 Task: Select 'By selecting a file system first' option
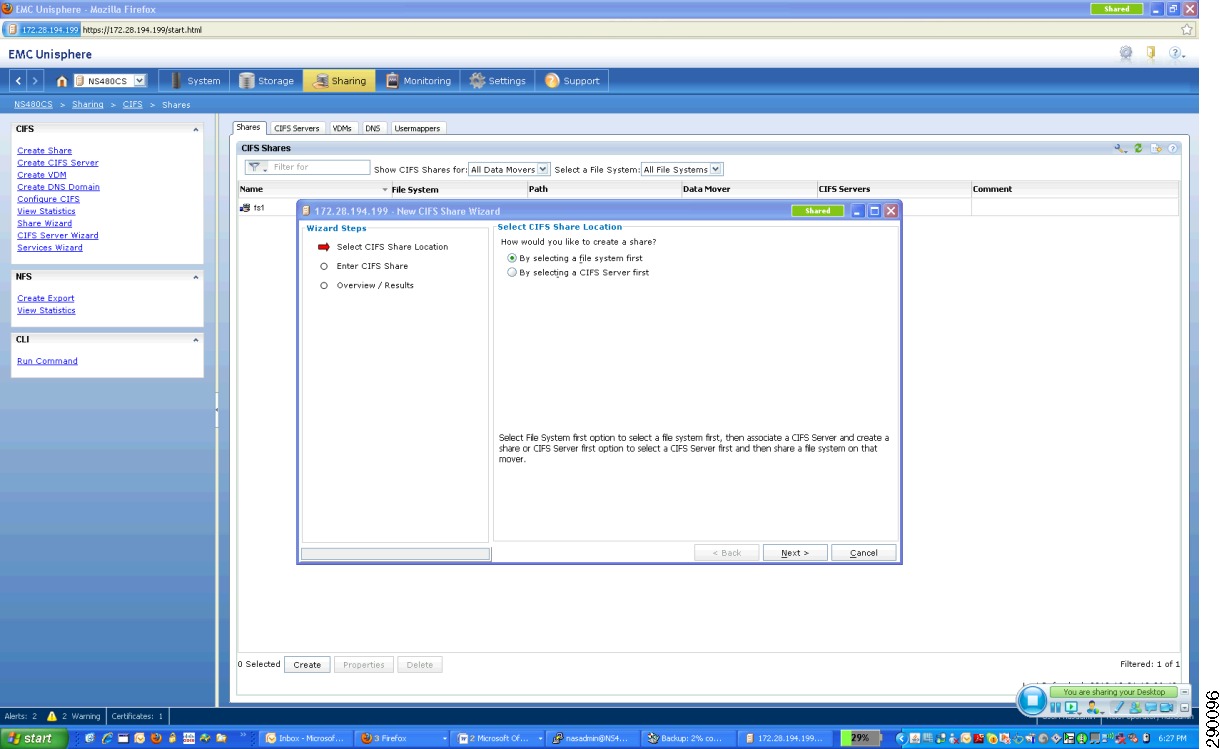[513, 258]
